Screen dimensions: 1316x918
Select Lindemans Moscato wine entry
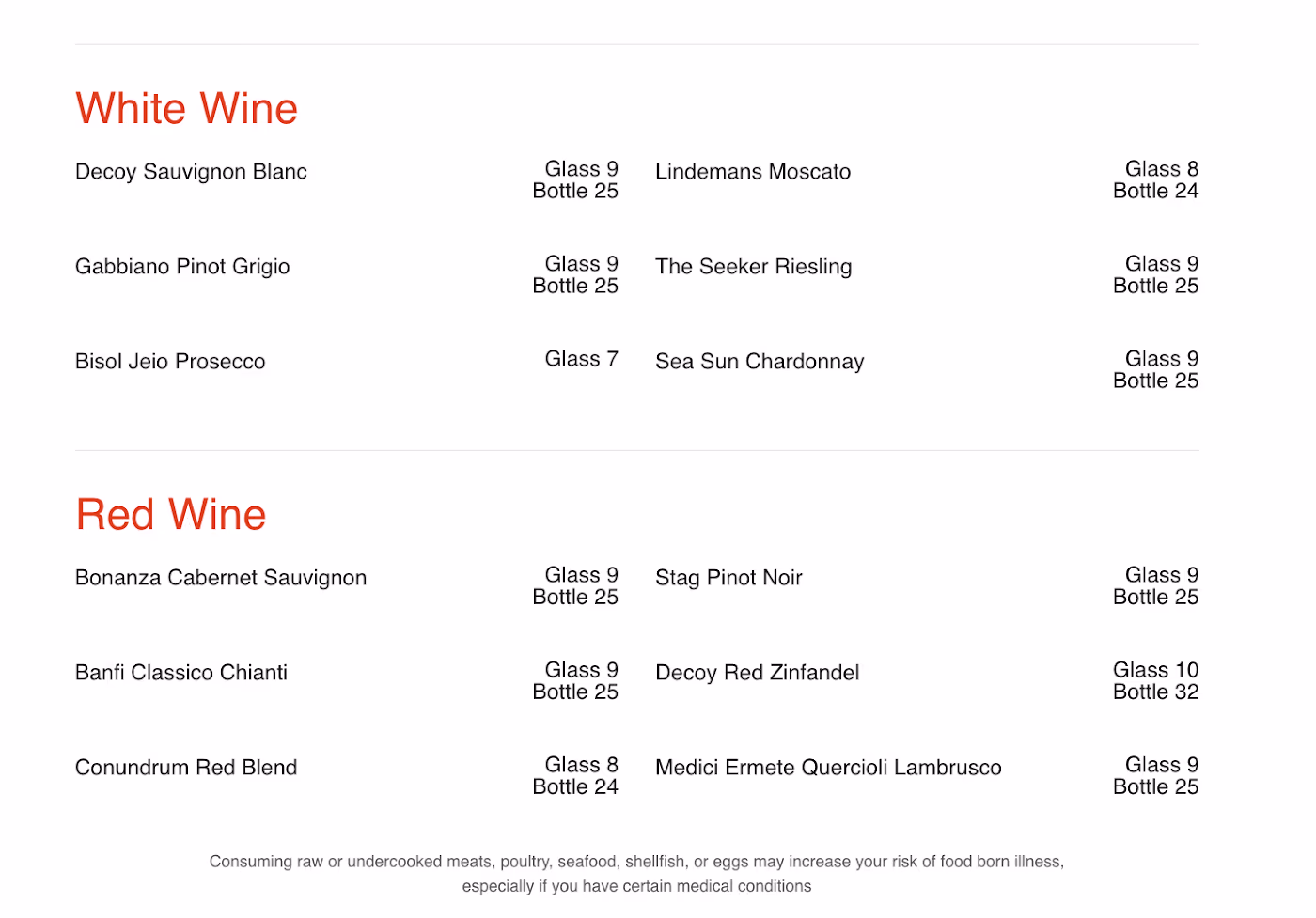[x=753, y=172]
